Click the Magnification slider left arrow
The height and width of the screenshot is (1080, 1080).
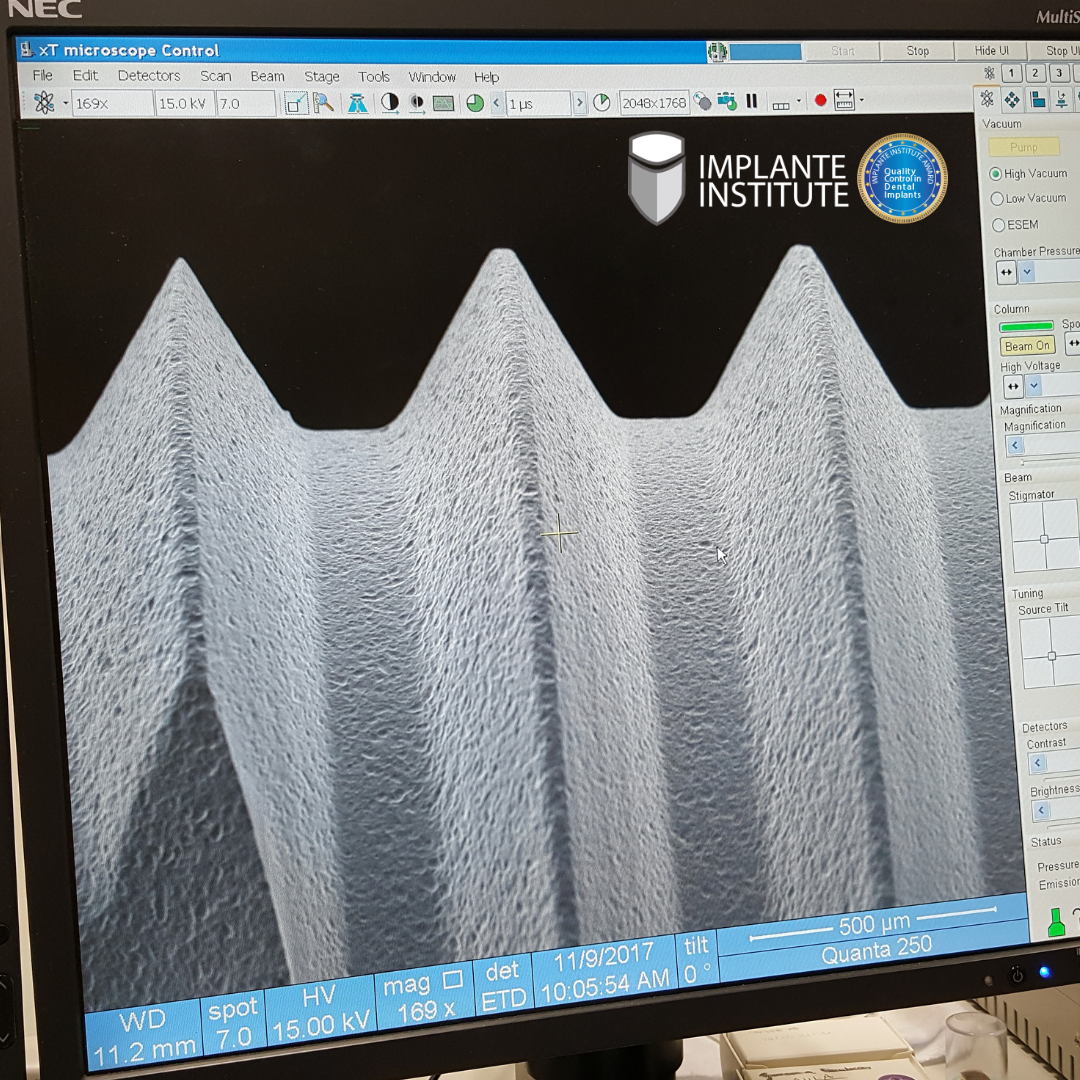(1016, 446)
